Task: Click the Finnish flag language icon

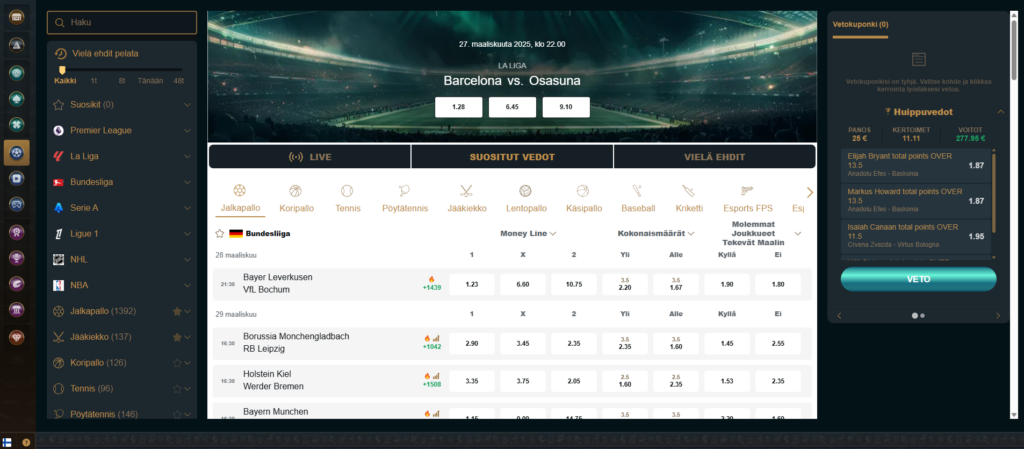Action: 8,441
